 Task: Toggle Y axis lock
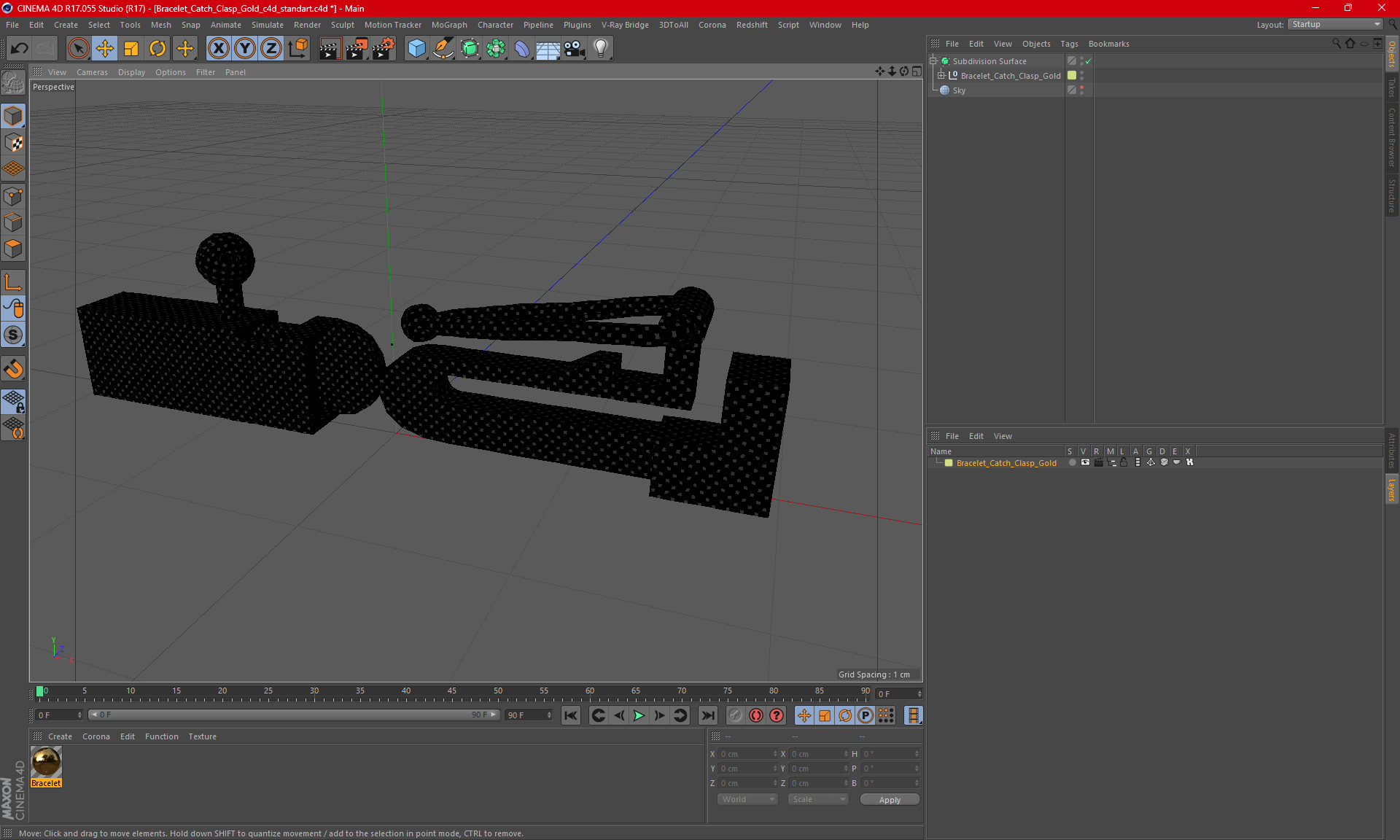245,49
